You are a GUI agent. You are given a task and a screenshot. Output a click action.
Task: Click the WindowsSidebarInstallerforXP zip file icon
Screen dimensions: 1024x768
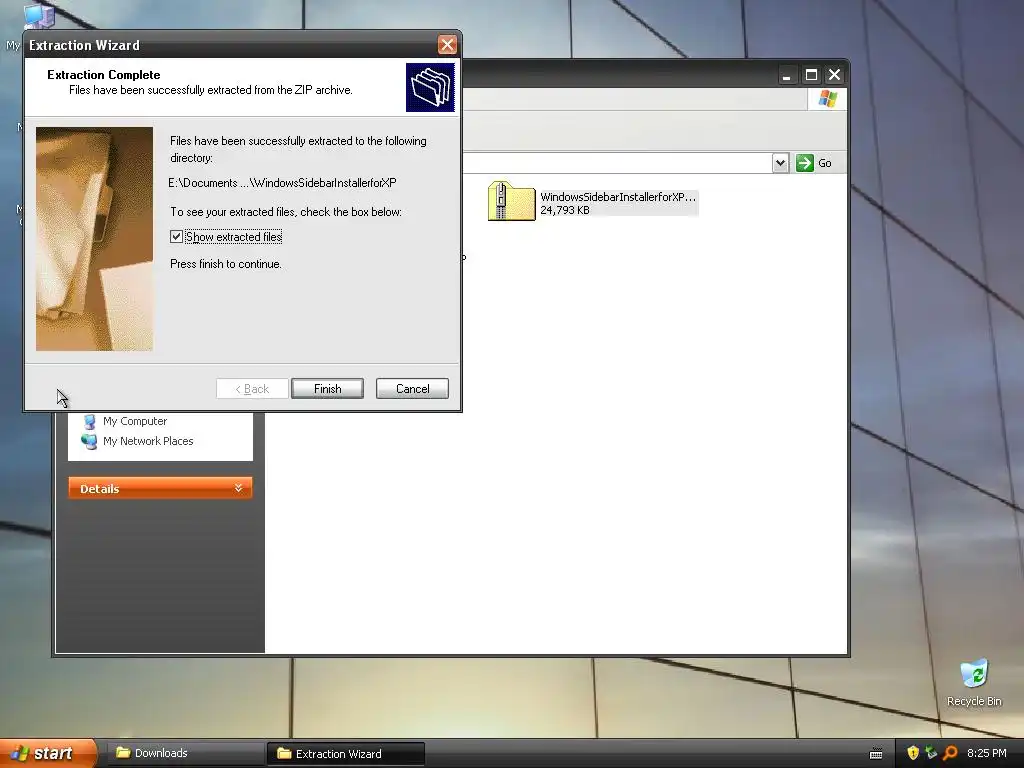pos(511,201)
